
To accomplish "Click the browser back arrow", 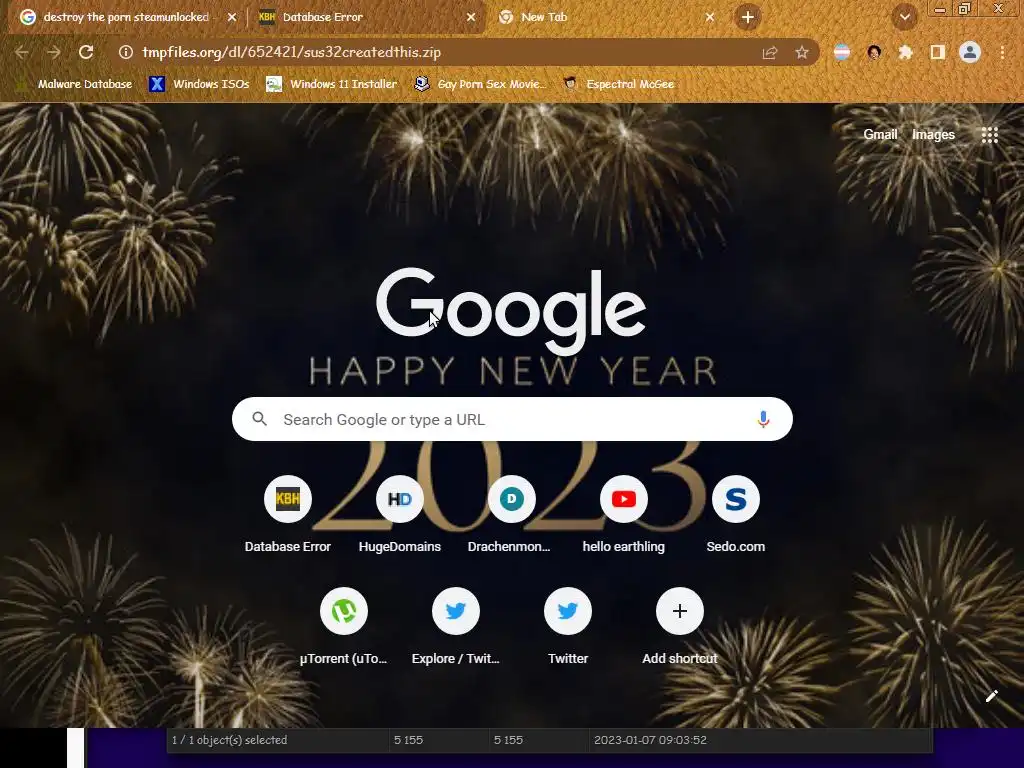I will click(22, 52).
